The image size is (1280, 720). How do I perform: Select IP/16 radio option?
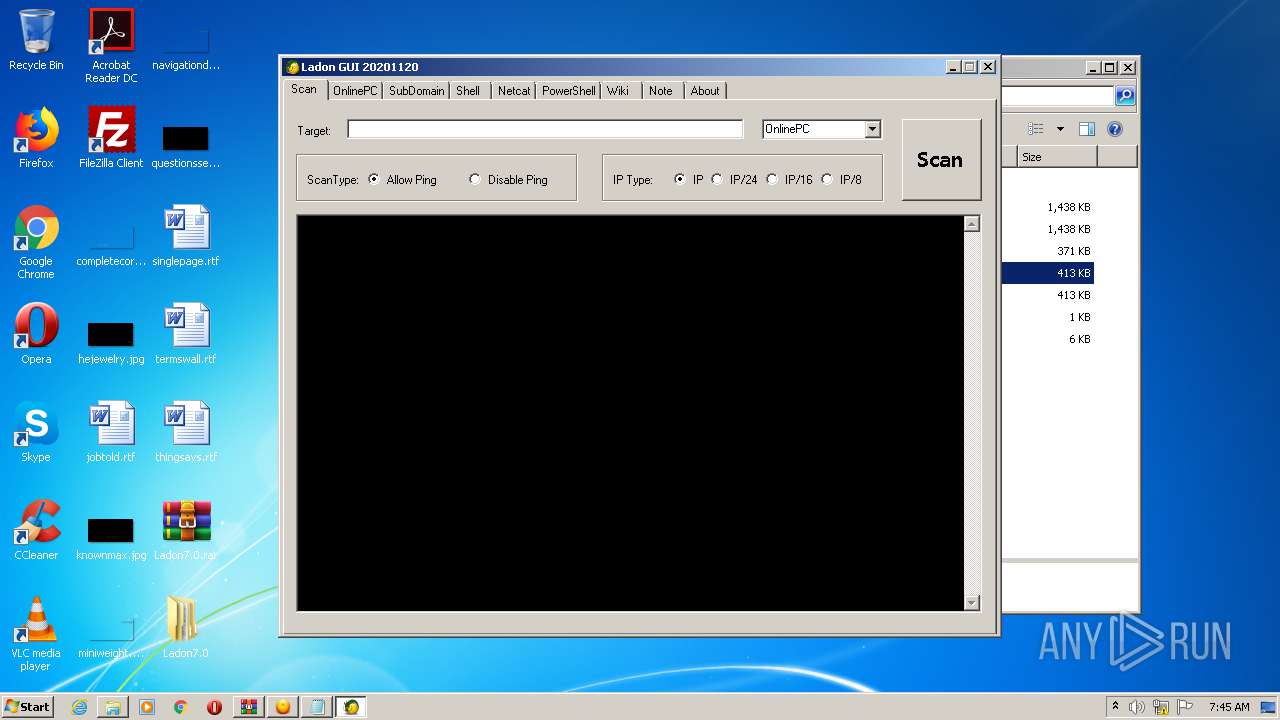coord(789,180)
